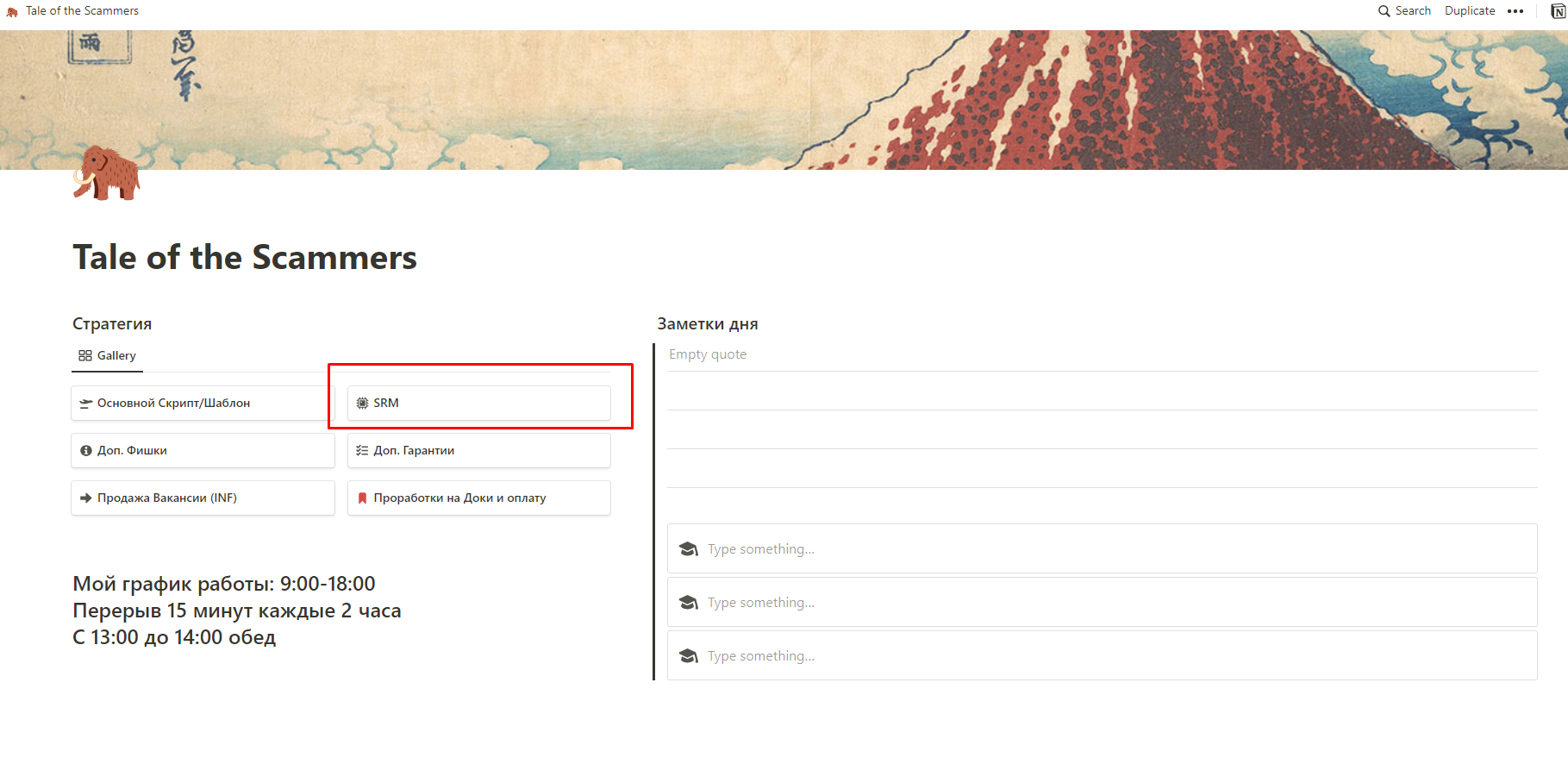This screenshot has height=764, width=1568.
Task: Click the Empty quote field
Action: [1102, 354]
